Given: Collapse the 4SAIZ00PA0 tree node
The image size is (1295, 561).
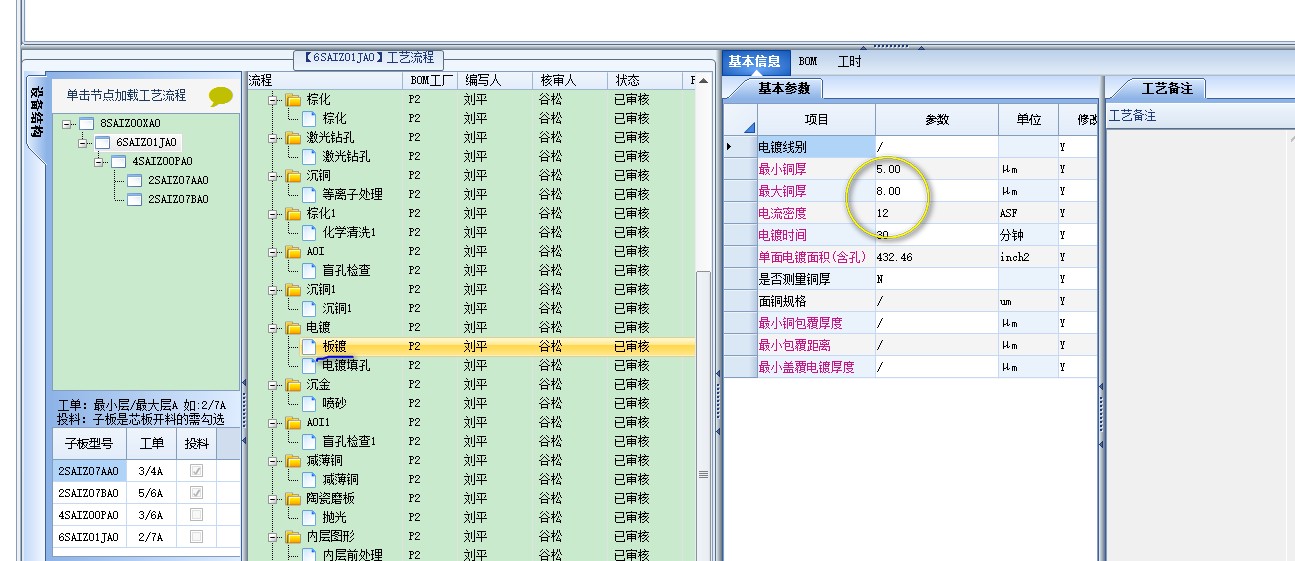Looking at the screenshot, I should [99, 162].
